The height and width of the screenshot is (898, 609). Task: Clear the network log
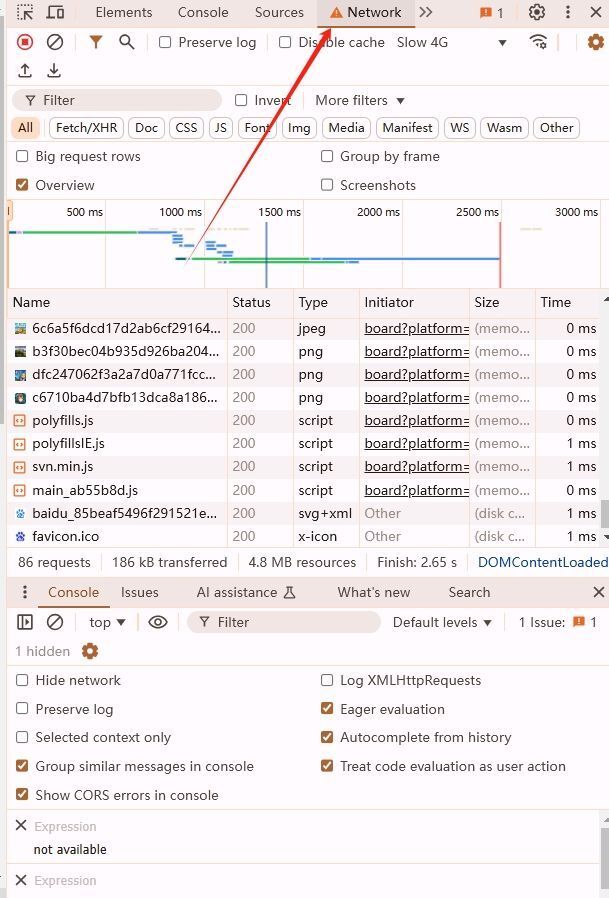[x=55, y=42]
